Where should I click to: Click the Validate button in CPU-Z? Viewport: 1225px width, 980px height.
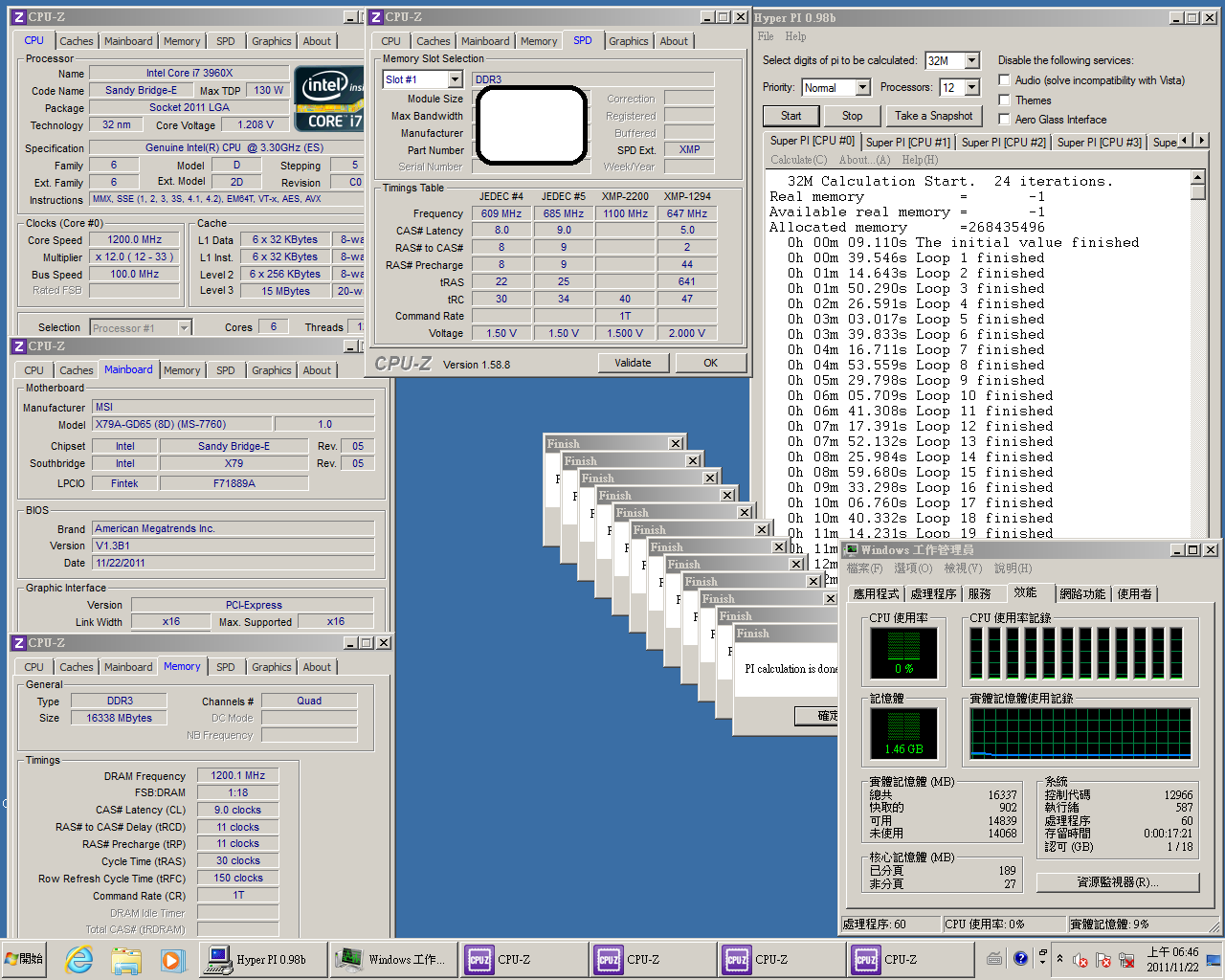[633, 363]
